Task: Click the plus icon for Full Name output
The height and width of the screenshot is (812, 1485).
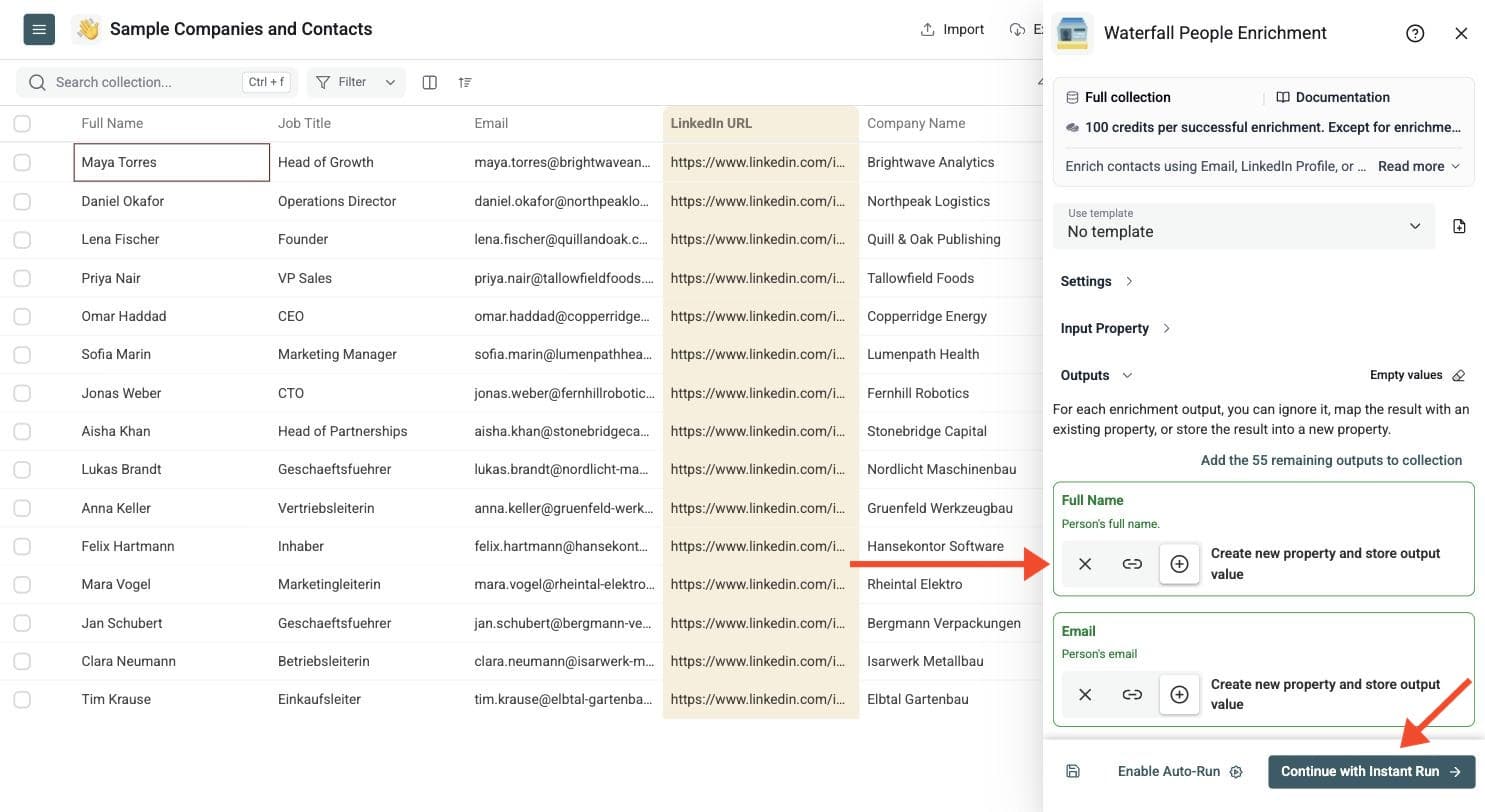Action: tap(1179, 564)
